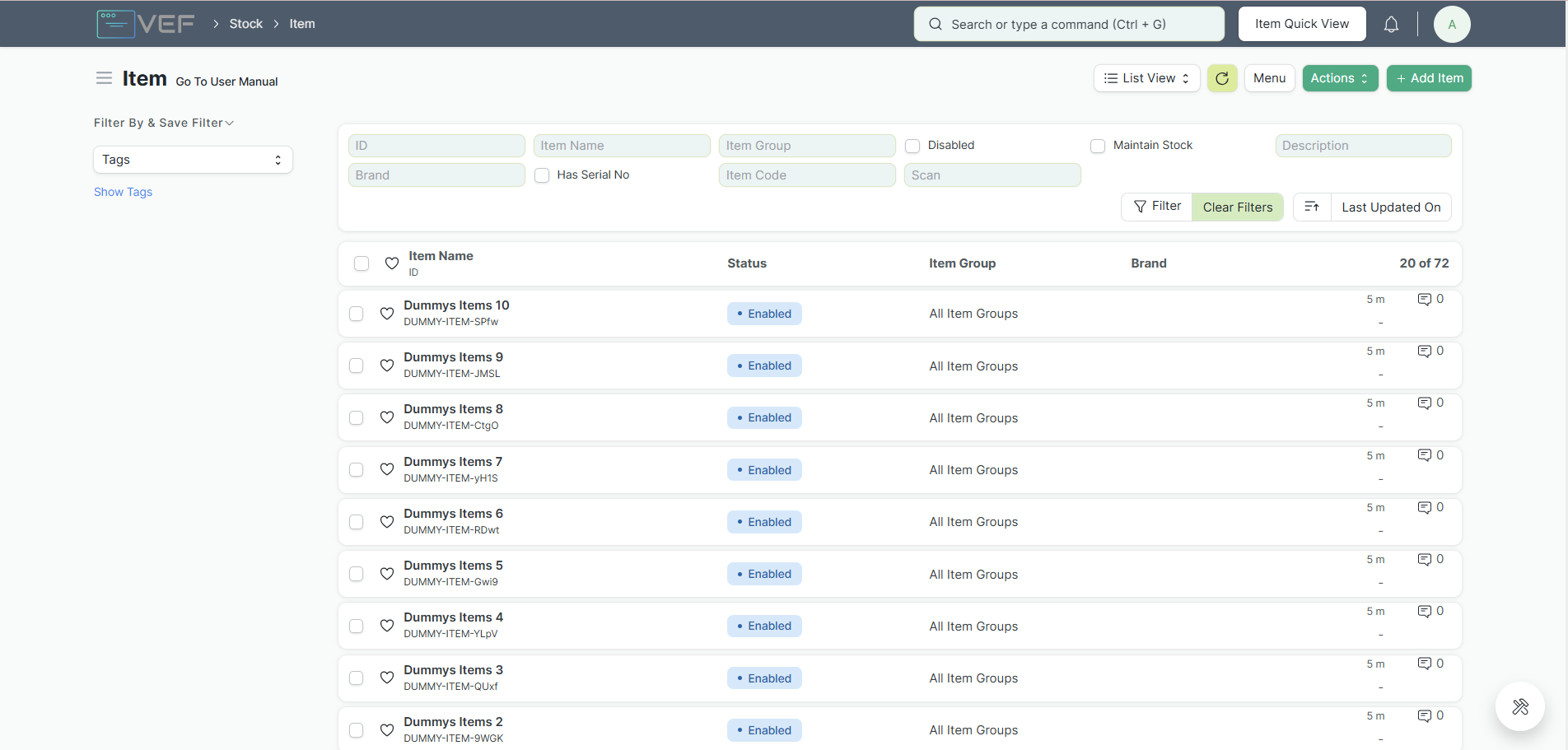Click the green refresh icon button
1568x750 pixels.
(x=1222, y=78)
